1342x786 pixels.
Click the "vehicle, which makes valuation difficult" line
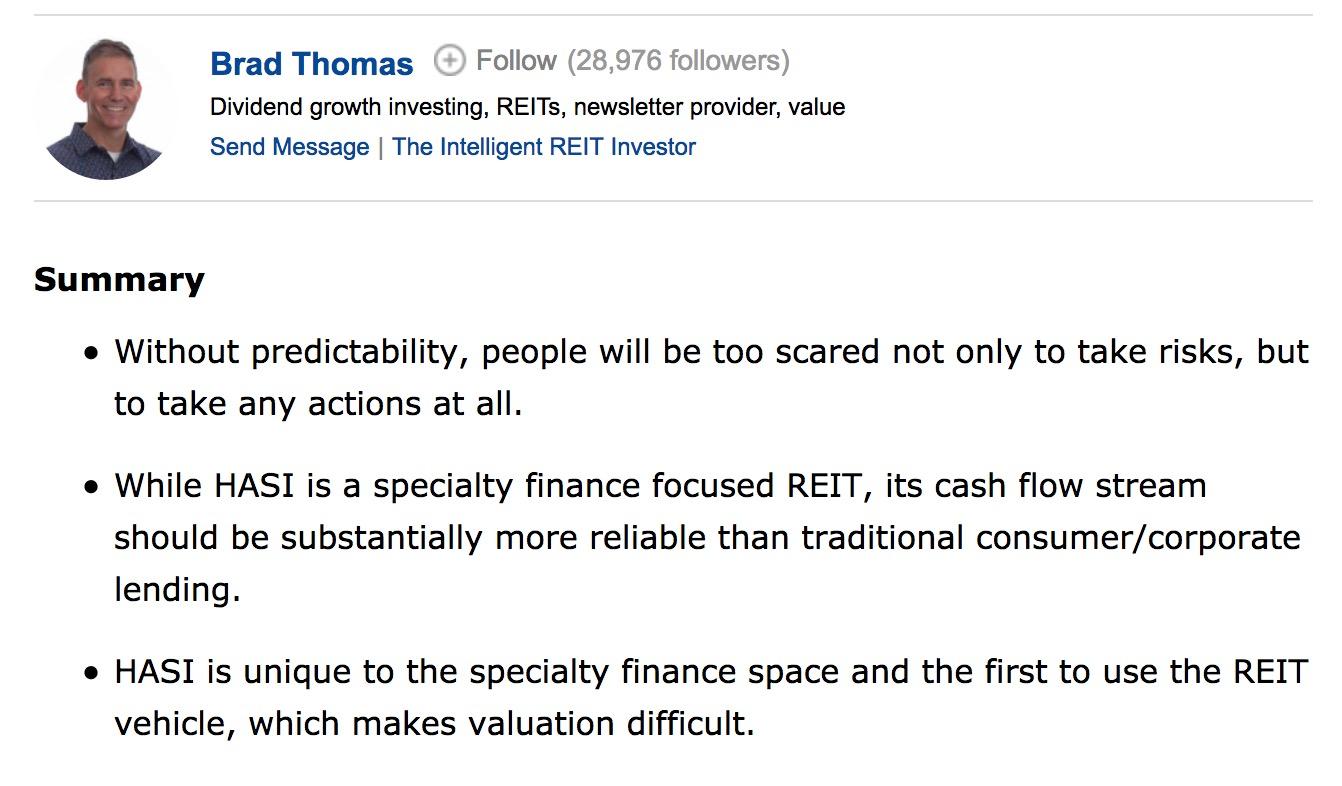(x=434, y=723)
